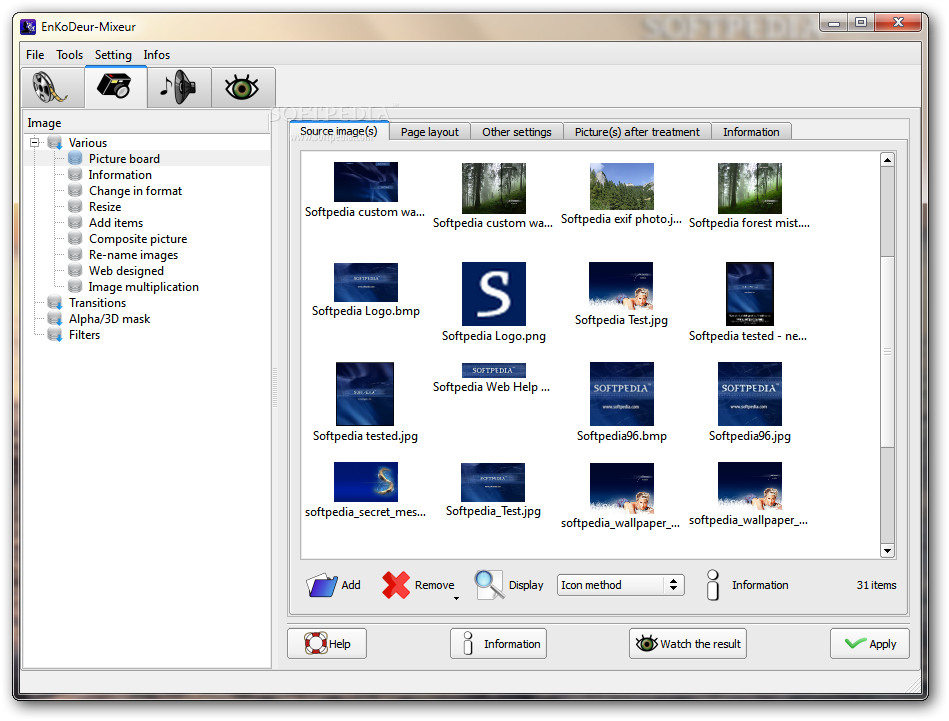Screen dimensions: 949x721
Task: Open the Setting menu
Action: 113,54
